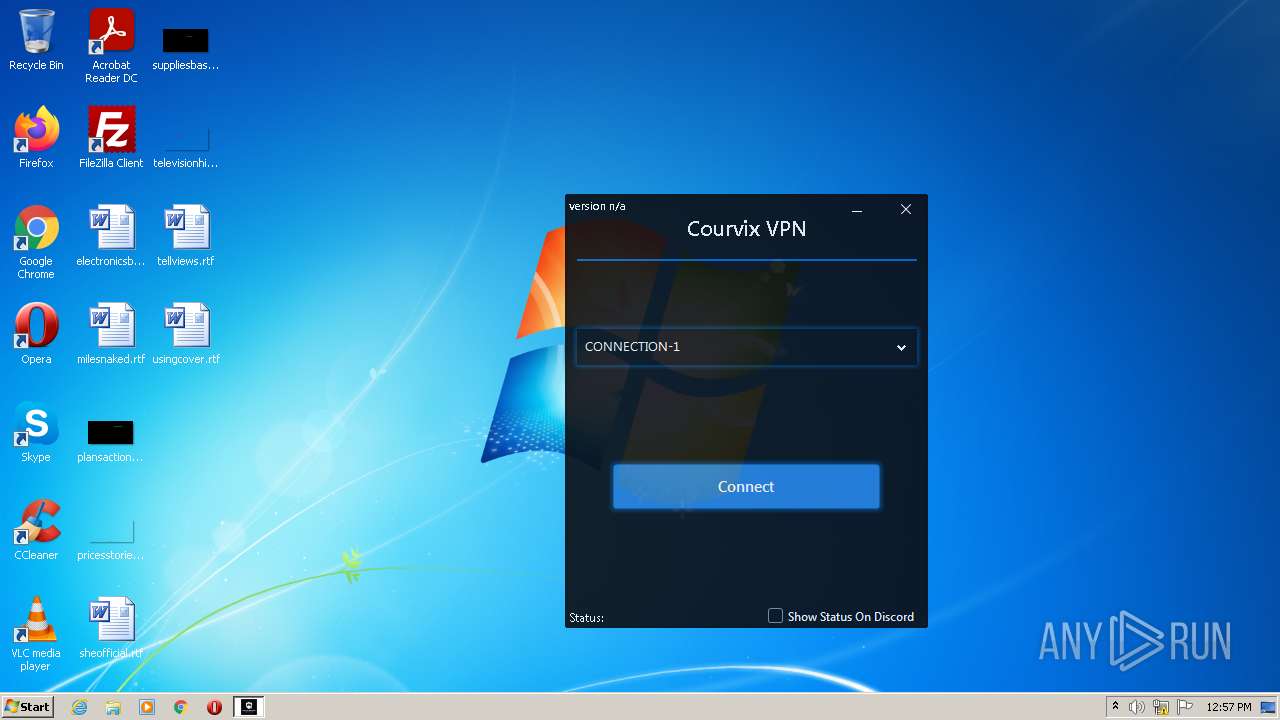Select pricesstorie... desktop file
Image resolution: width=1280 pixels, height=720 pixels.
point(111,538)
